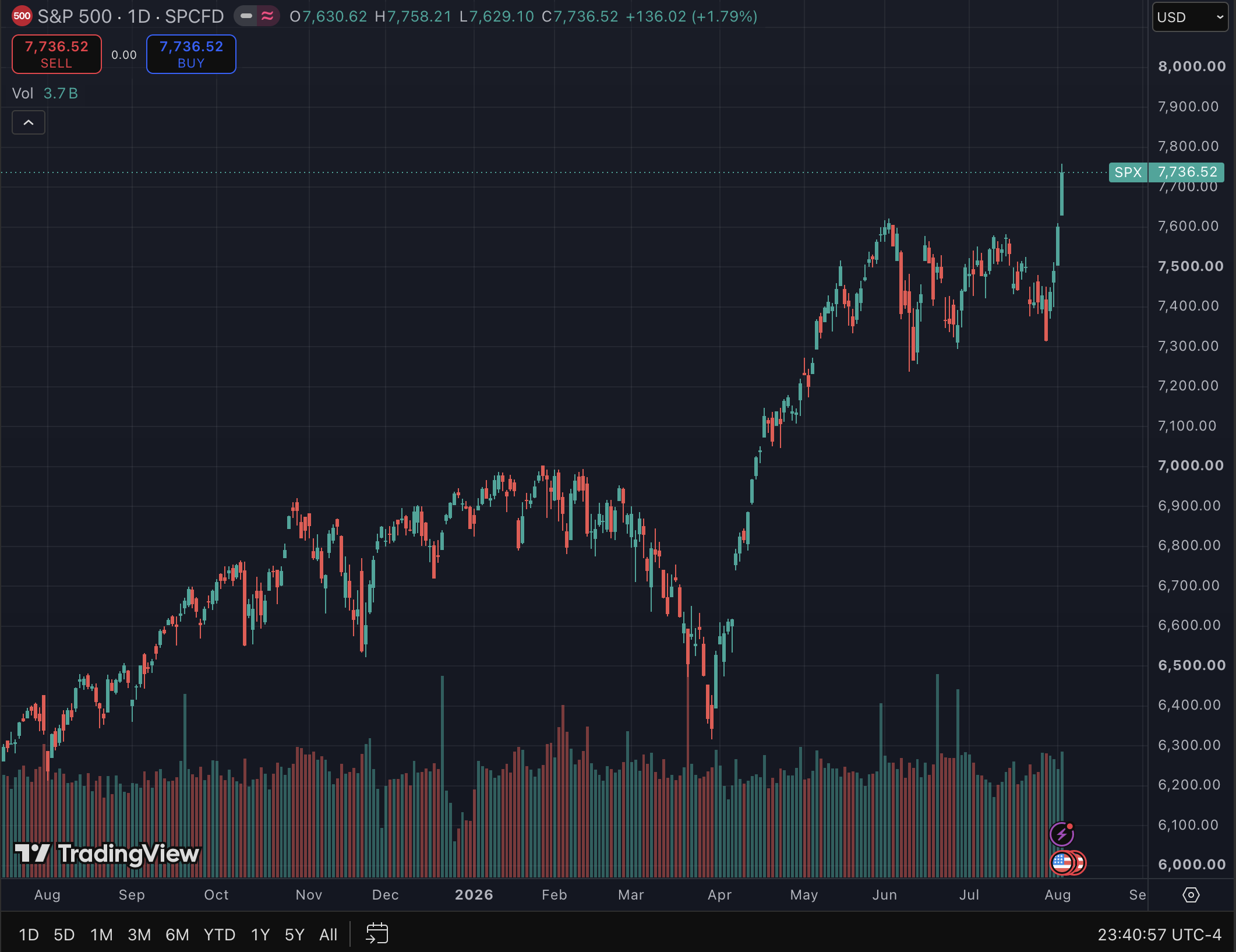The height and width of the screenshot is (952, 1236).
Task: Select the 6M time range
Action: click(177, 935)
